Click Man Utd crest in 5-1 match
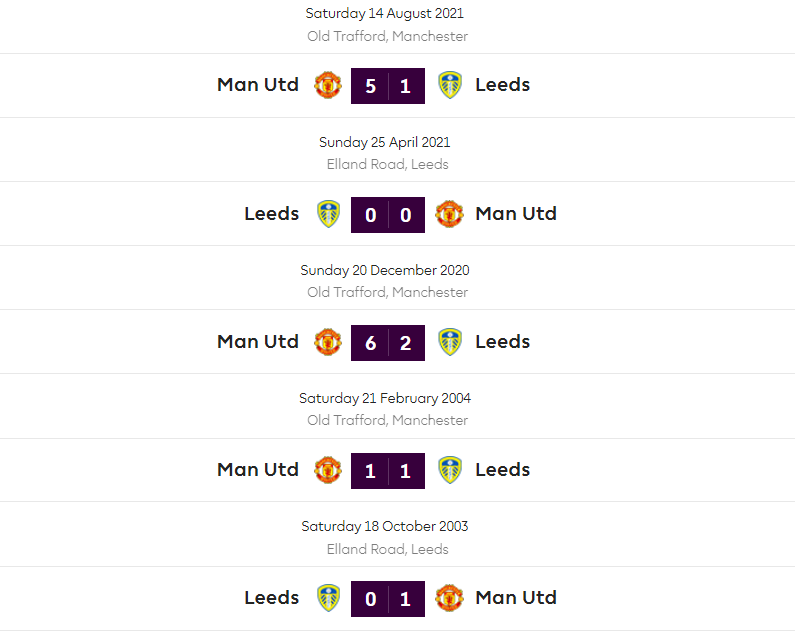Image resolution: width=795 pixels, height=634 pixels. 328,85
